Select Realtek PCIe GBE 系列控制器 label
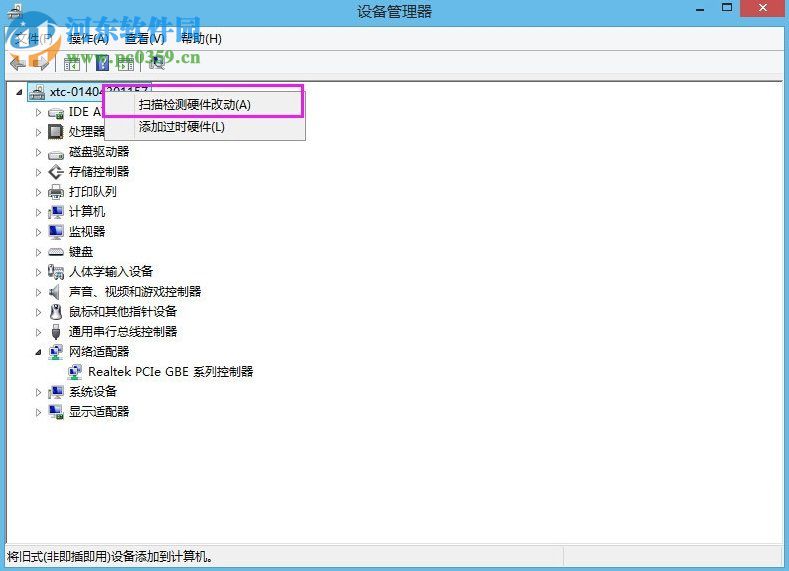The width and height of the screenshot is (789, 571). coord(171,372)
